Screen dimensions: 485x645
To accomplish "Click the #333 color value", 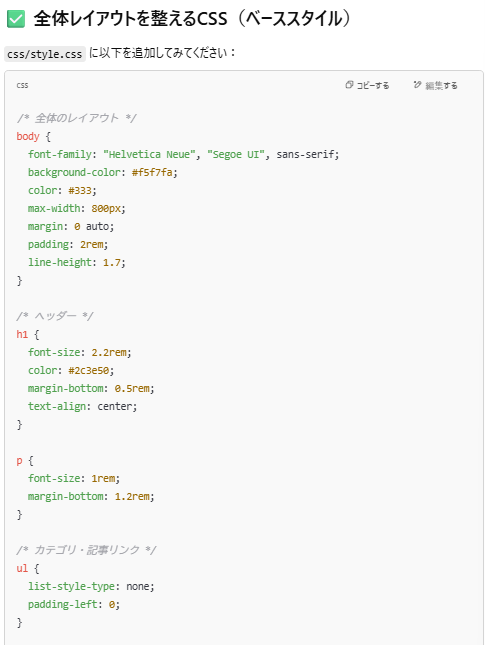I will [80, 190].
